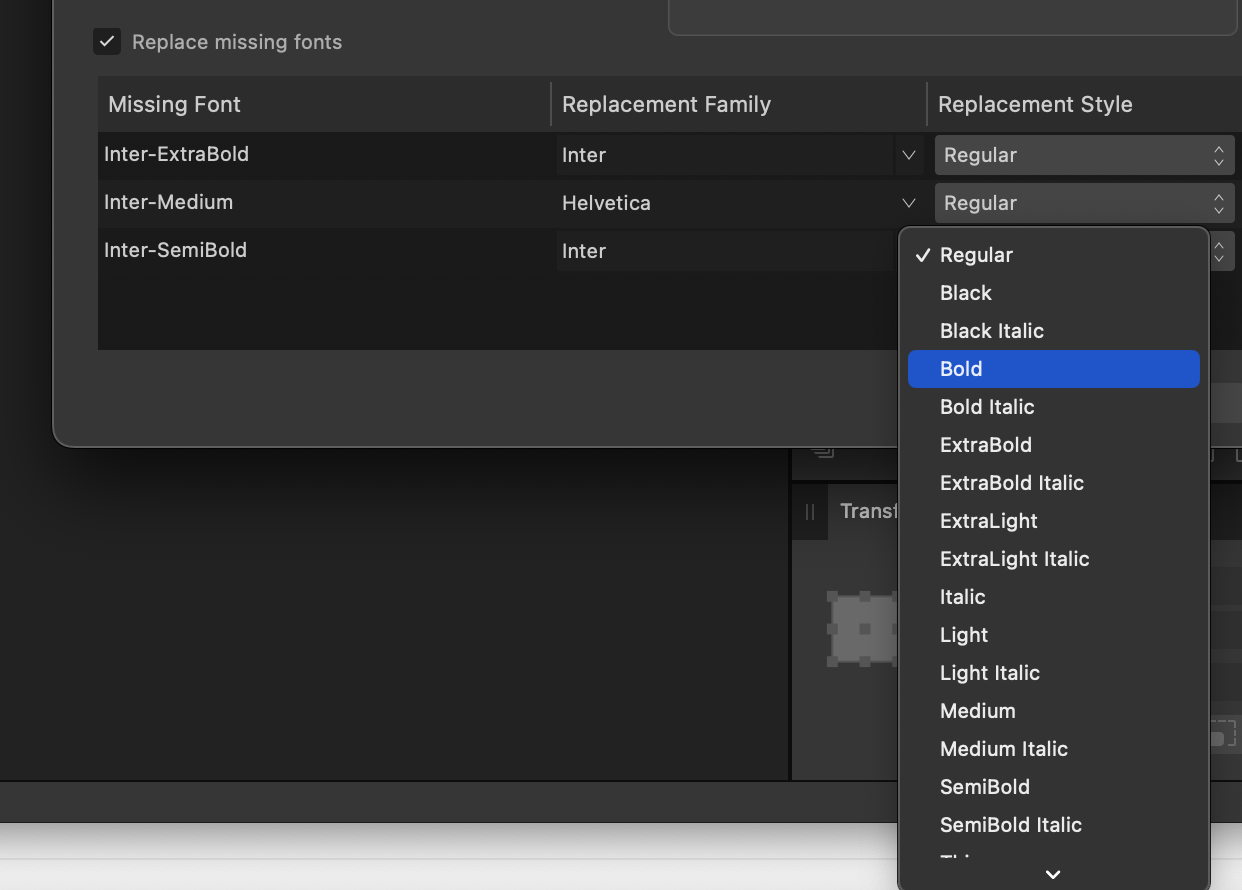Image resolution: width=1242 pixels, height=890 pixels.
Task: Pick Medium Italic from menu
Action: point(1053,749)
